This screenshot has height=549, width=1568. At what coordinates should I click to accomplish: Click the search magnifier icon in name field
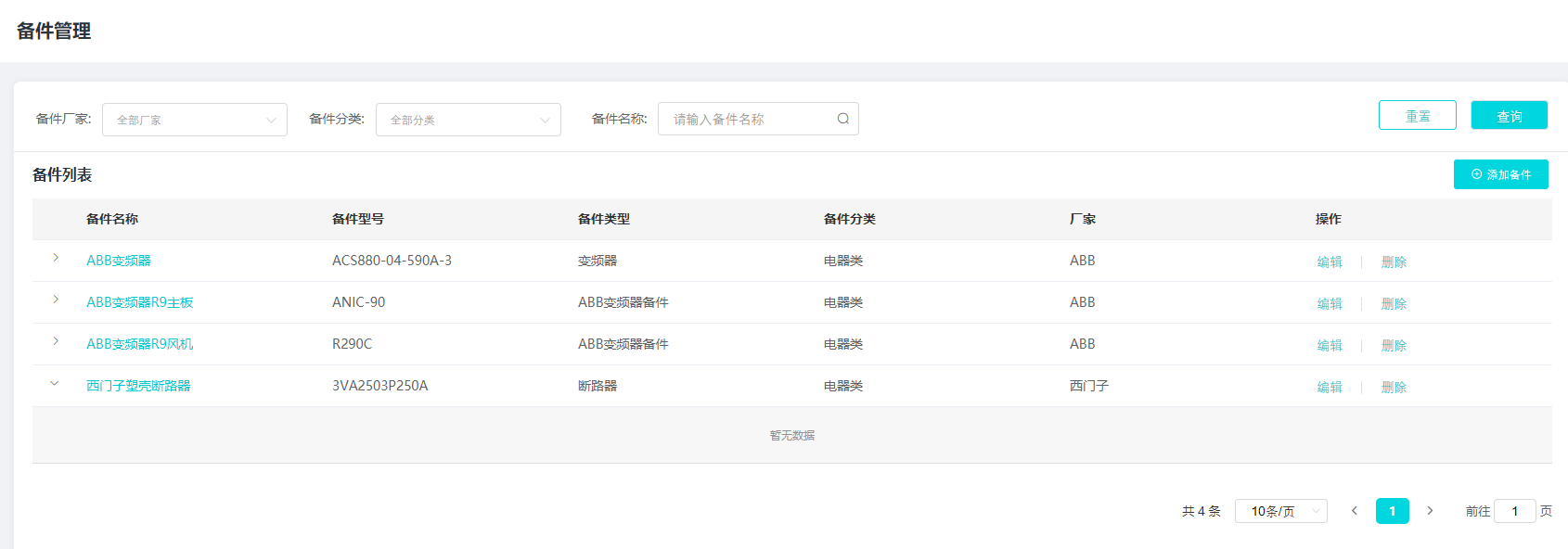coord(842,119)
